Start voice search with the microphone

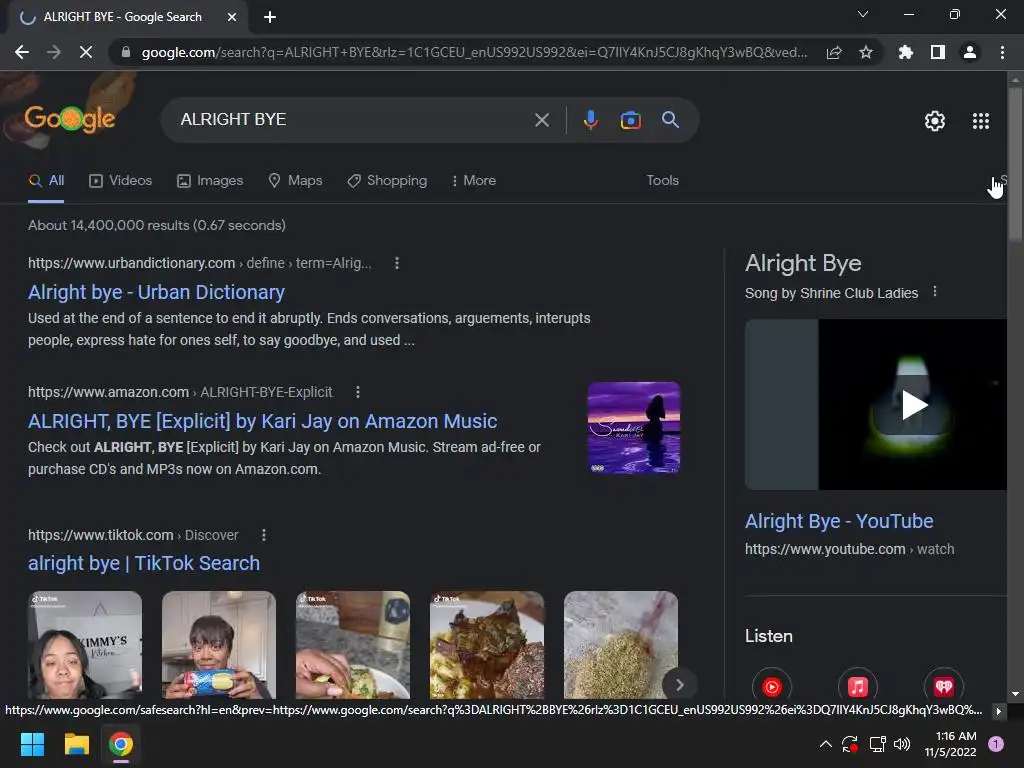tap(590, 120)
